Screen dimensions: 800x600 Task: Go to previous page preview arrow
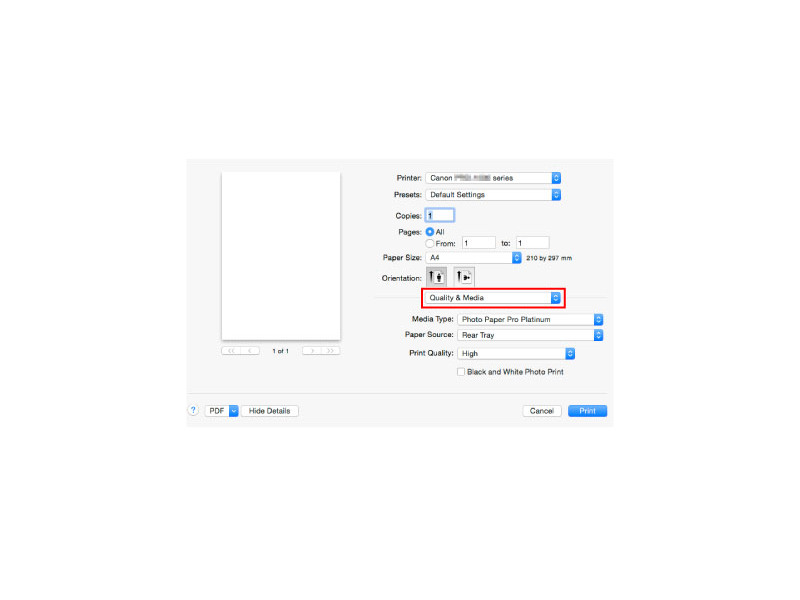click(250, 351)
